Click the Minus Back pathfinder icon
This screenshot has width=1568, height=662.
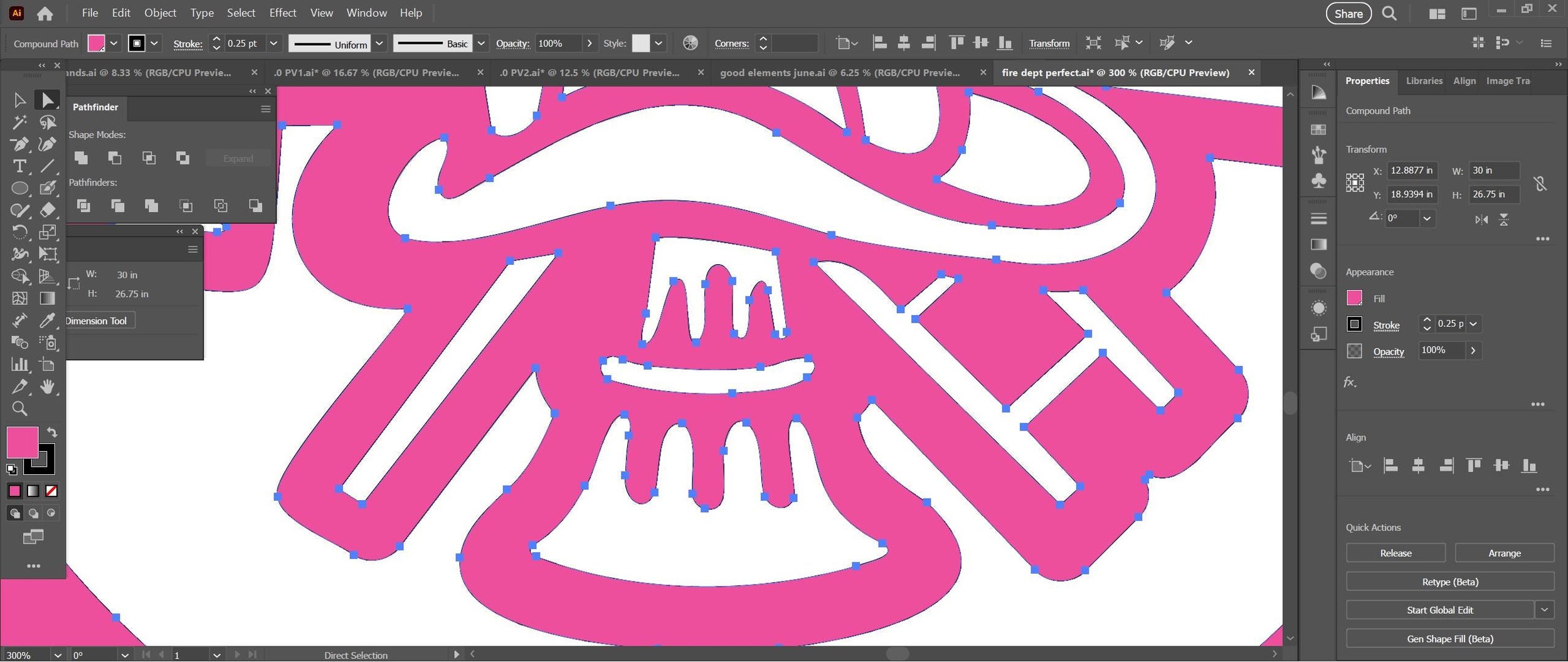255,206
